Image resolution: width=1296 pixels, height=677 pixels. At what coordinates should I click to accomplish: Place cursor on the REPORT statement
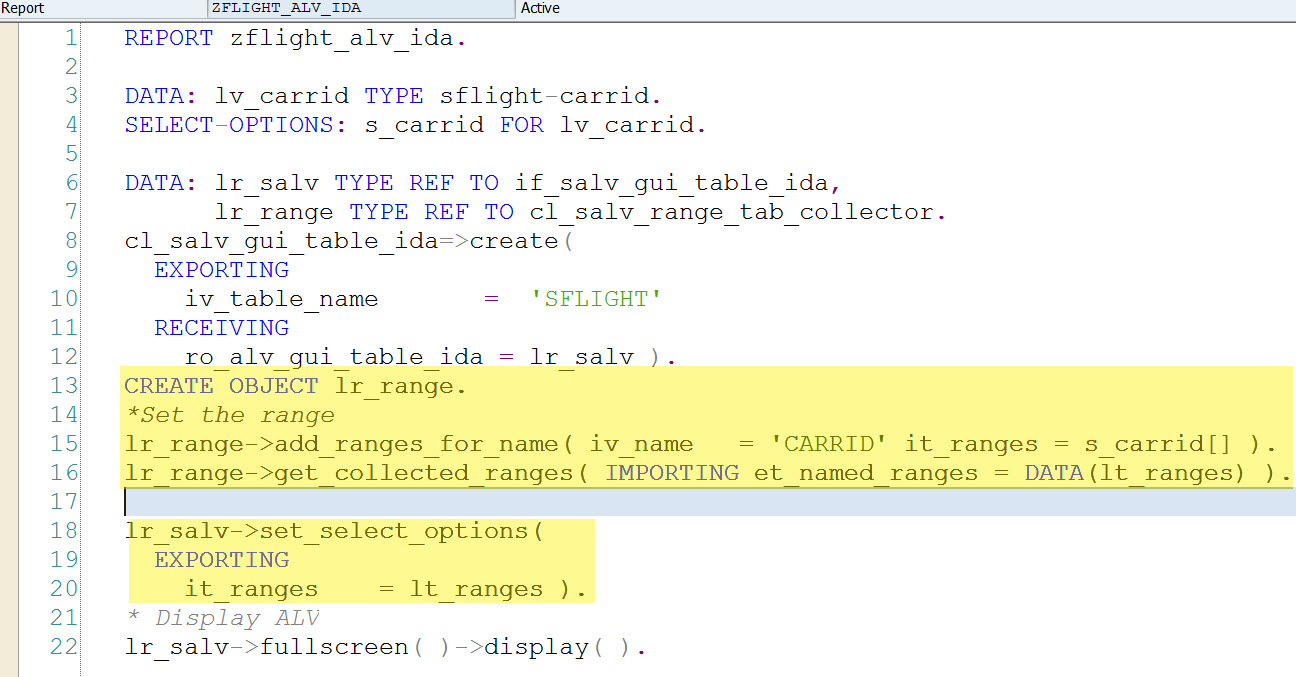168,37
